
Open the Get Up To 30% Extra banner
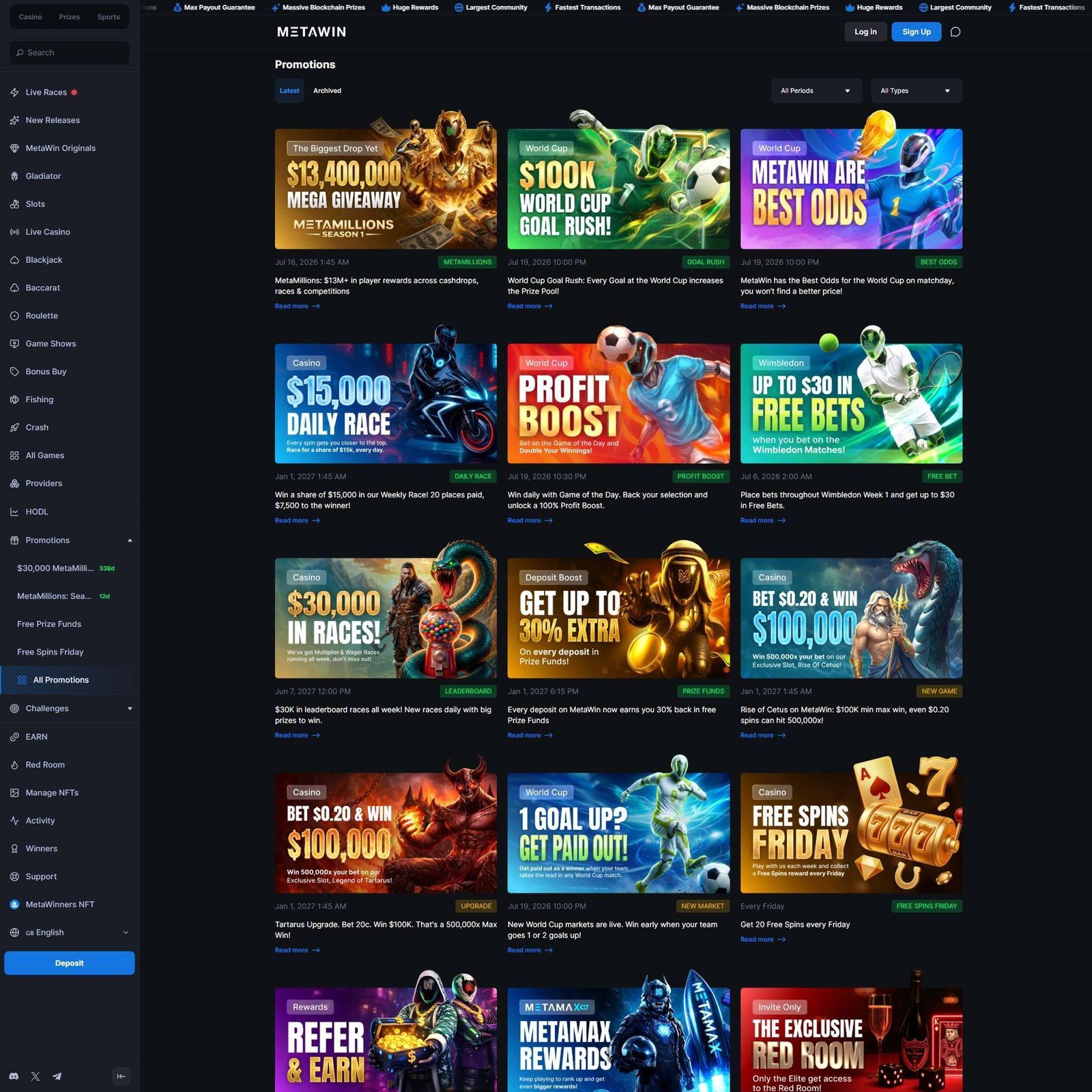click(618, 618)
